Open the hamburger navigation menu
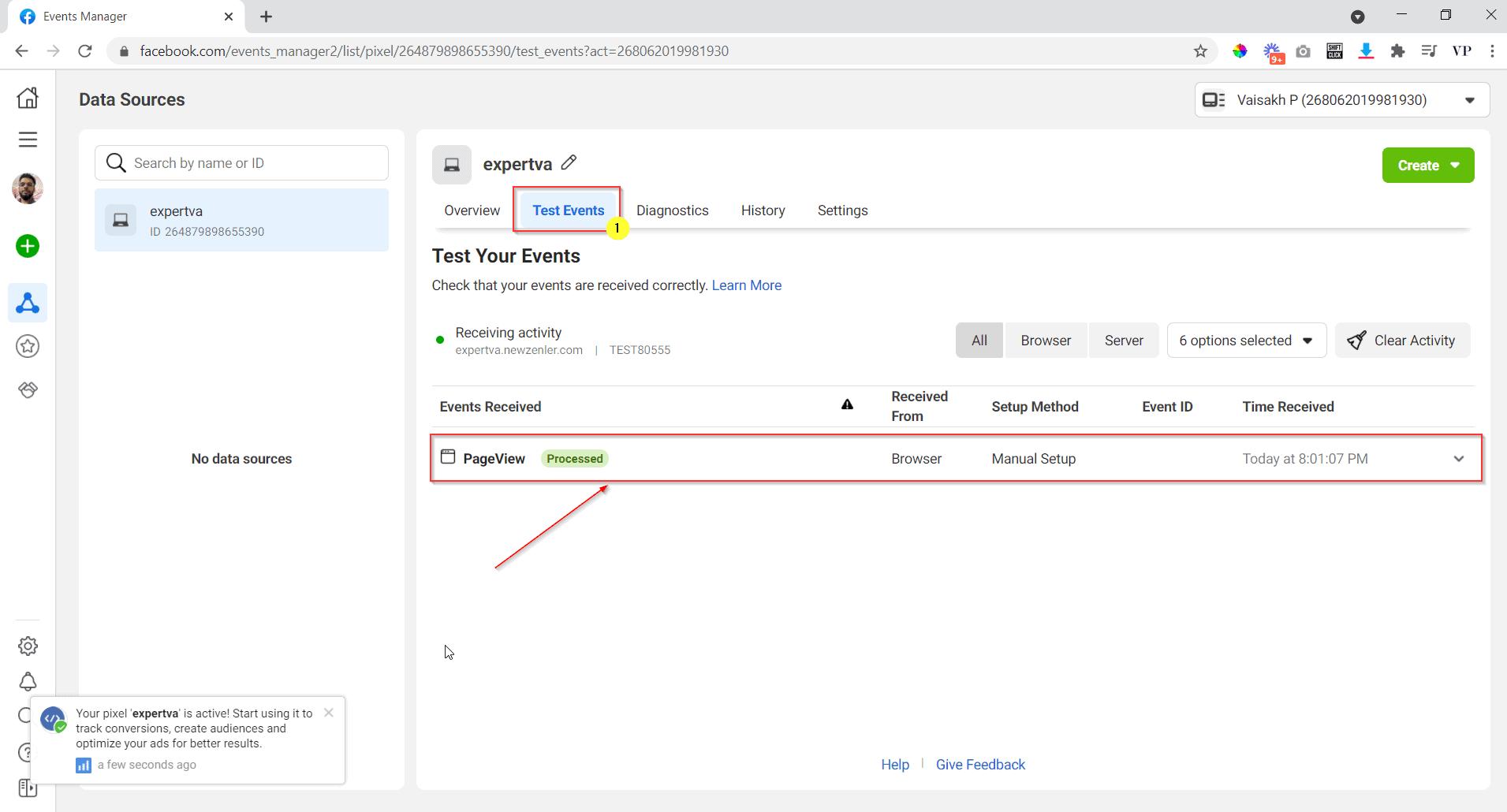 pos(28,140)
